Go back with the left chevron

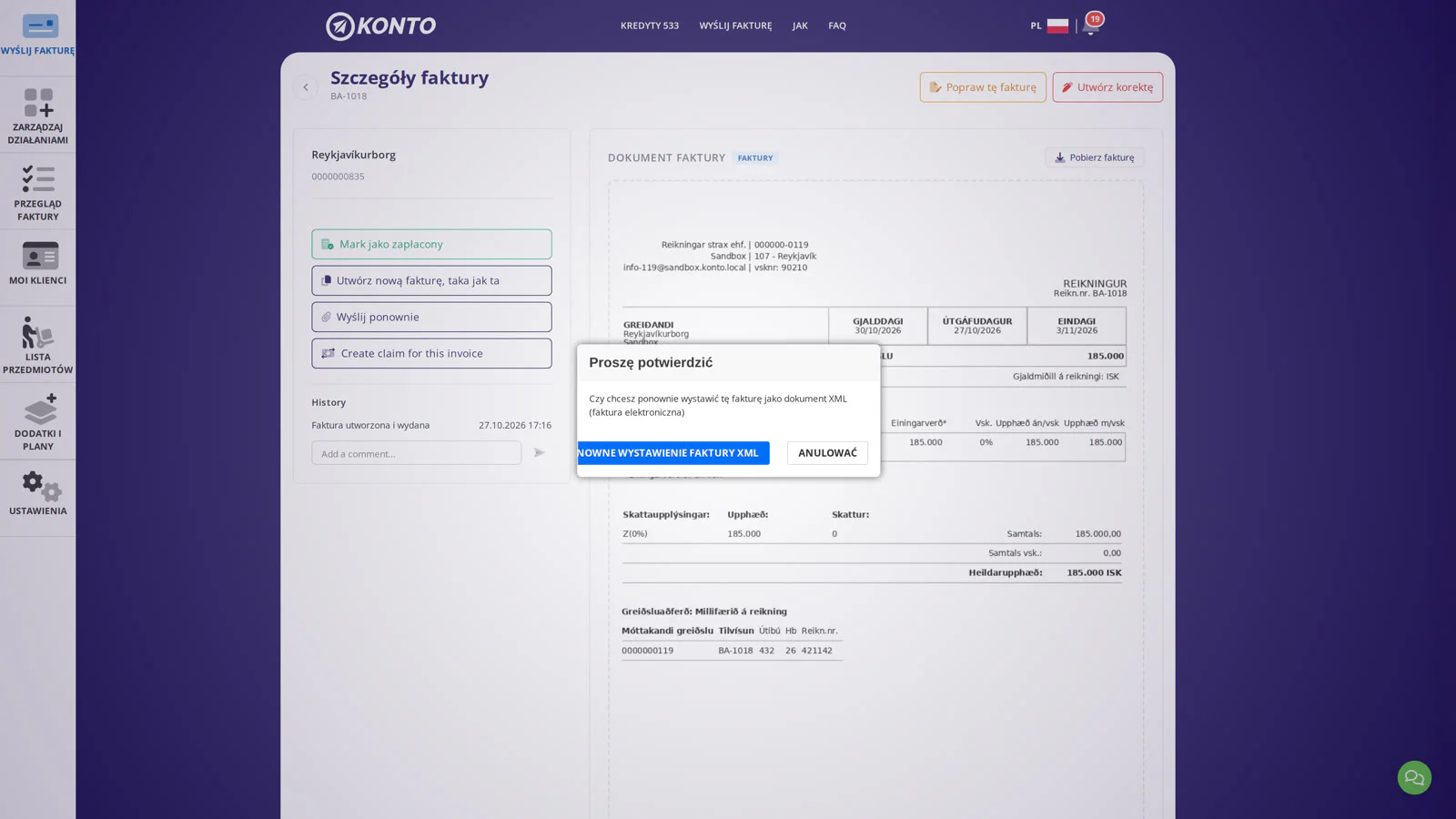pos(306,87)
